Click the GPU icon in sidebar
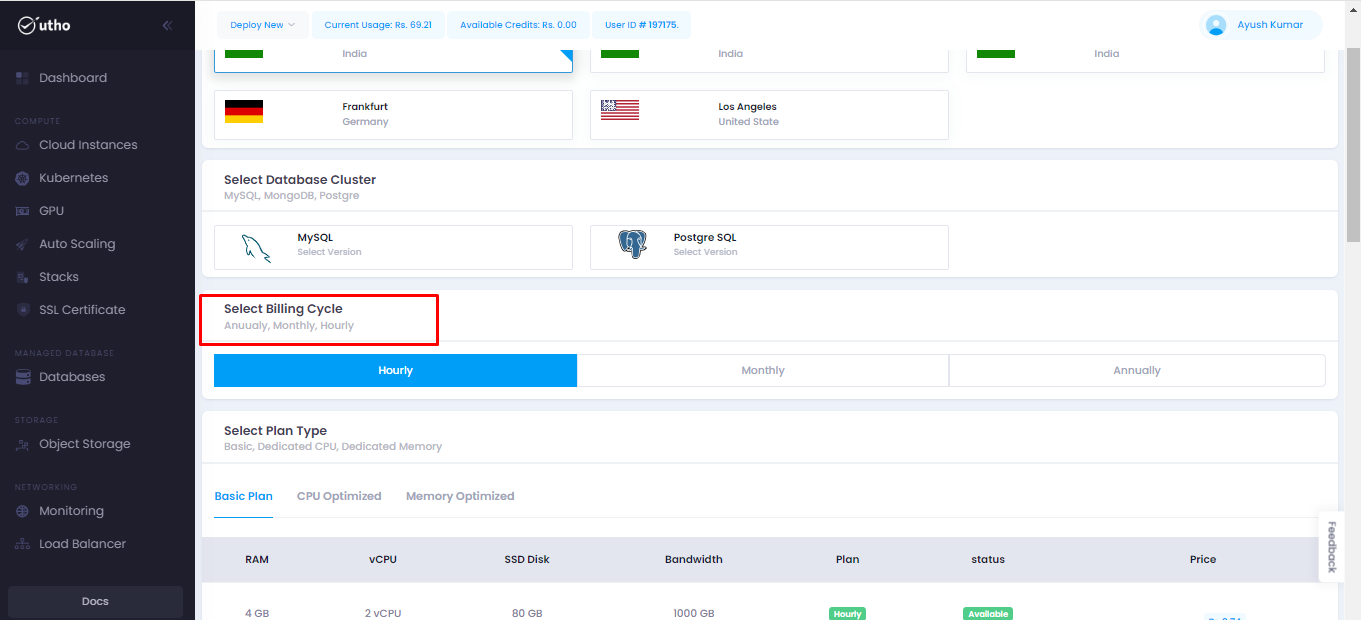This screenshot has width=1361, height=620. coord(22,211)
